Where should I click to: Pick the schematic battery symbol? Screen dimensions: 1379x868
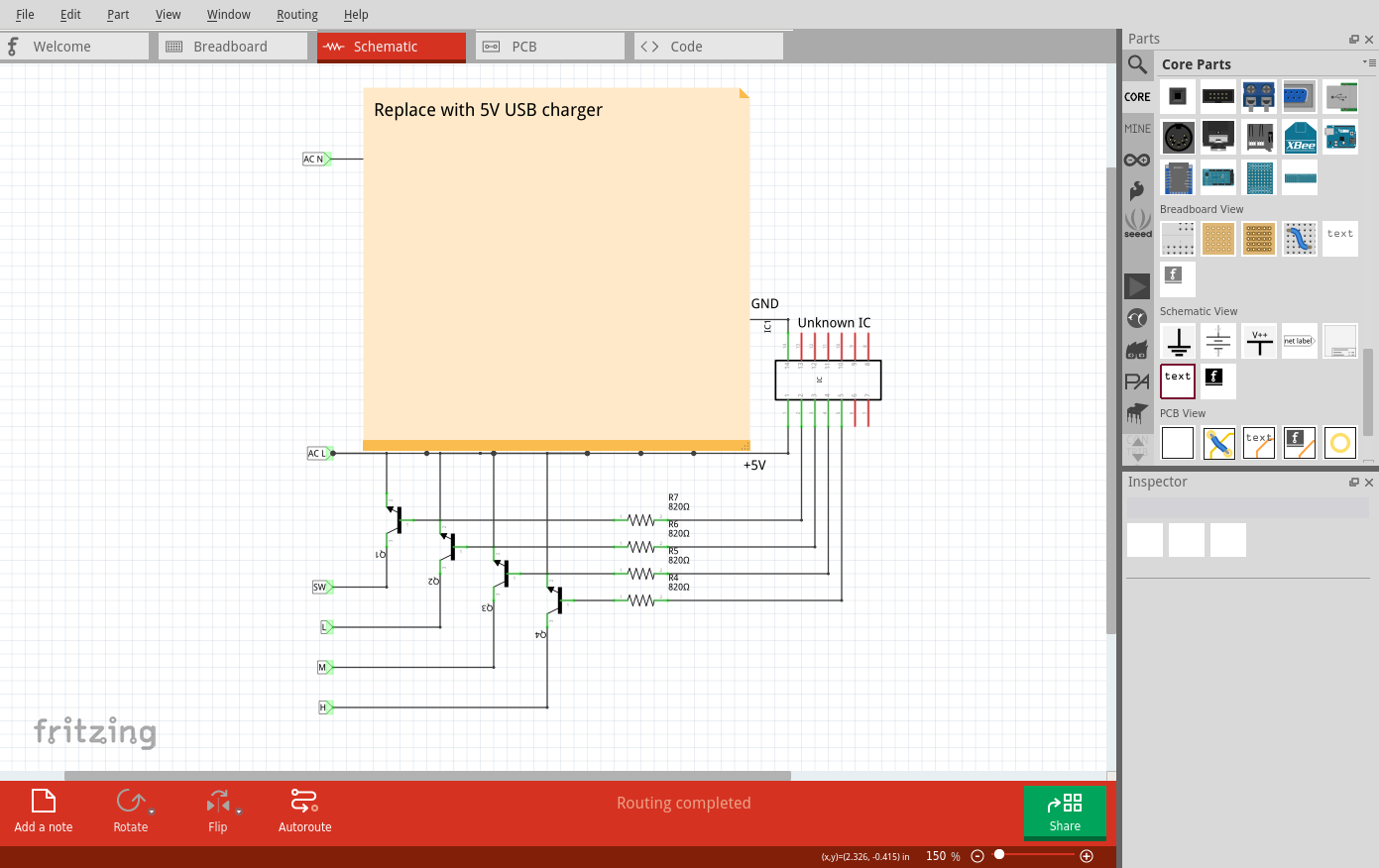tap(1218, 341)
